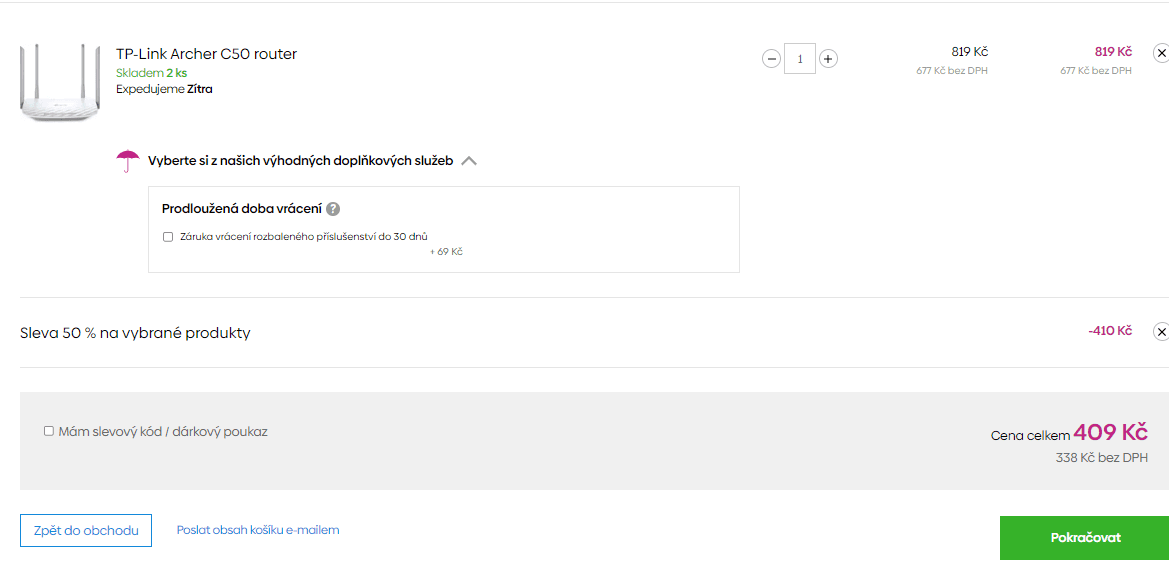
Task: Collapse additional services with the chevron arrow
Action: (469, 160)
